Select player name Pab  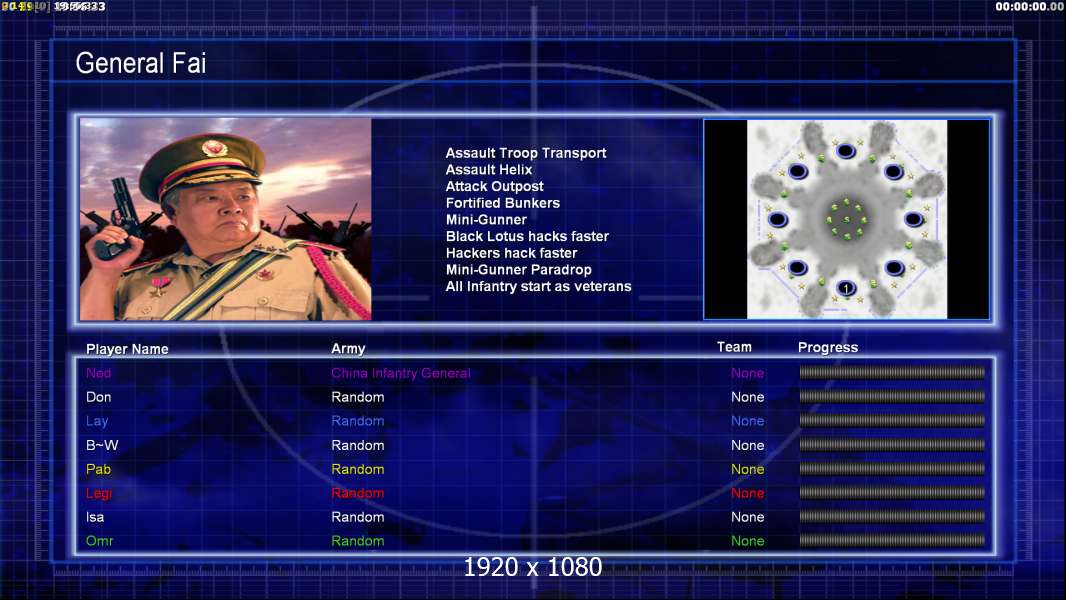(x=98, y=469)
